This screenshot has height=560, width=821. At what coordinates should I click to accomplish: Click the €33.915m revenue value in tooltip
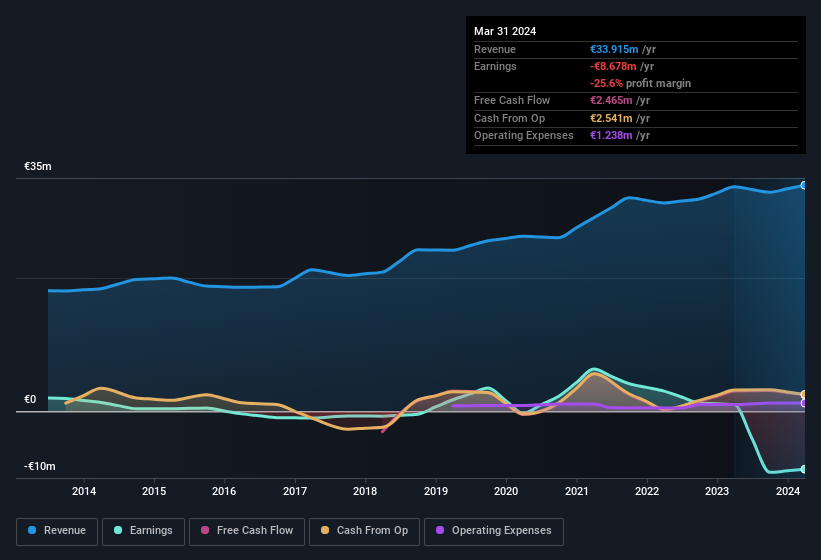point(616,49)
